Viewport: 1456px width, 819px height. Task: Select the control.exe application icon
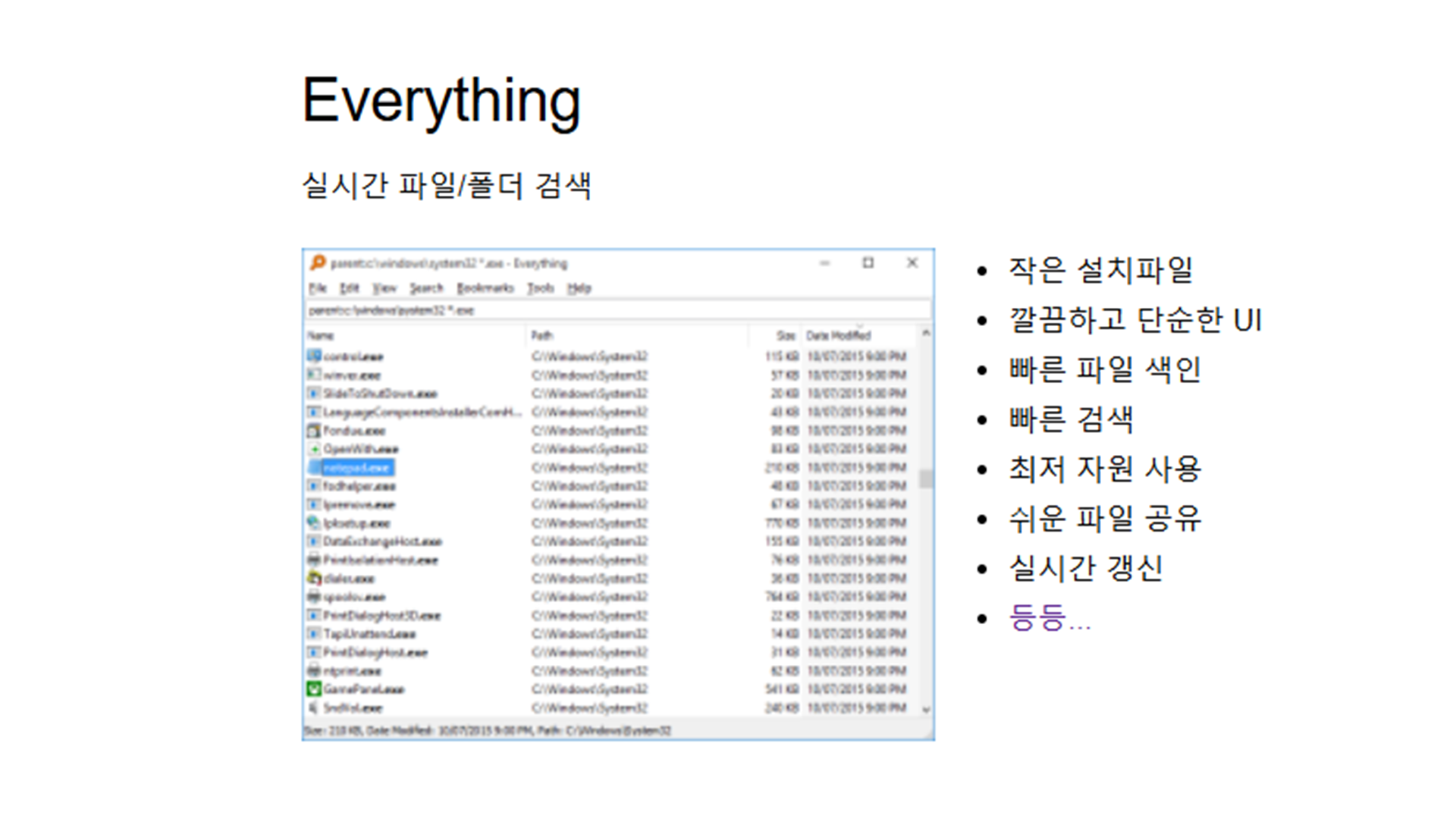tap(315, 356)
